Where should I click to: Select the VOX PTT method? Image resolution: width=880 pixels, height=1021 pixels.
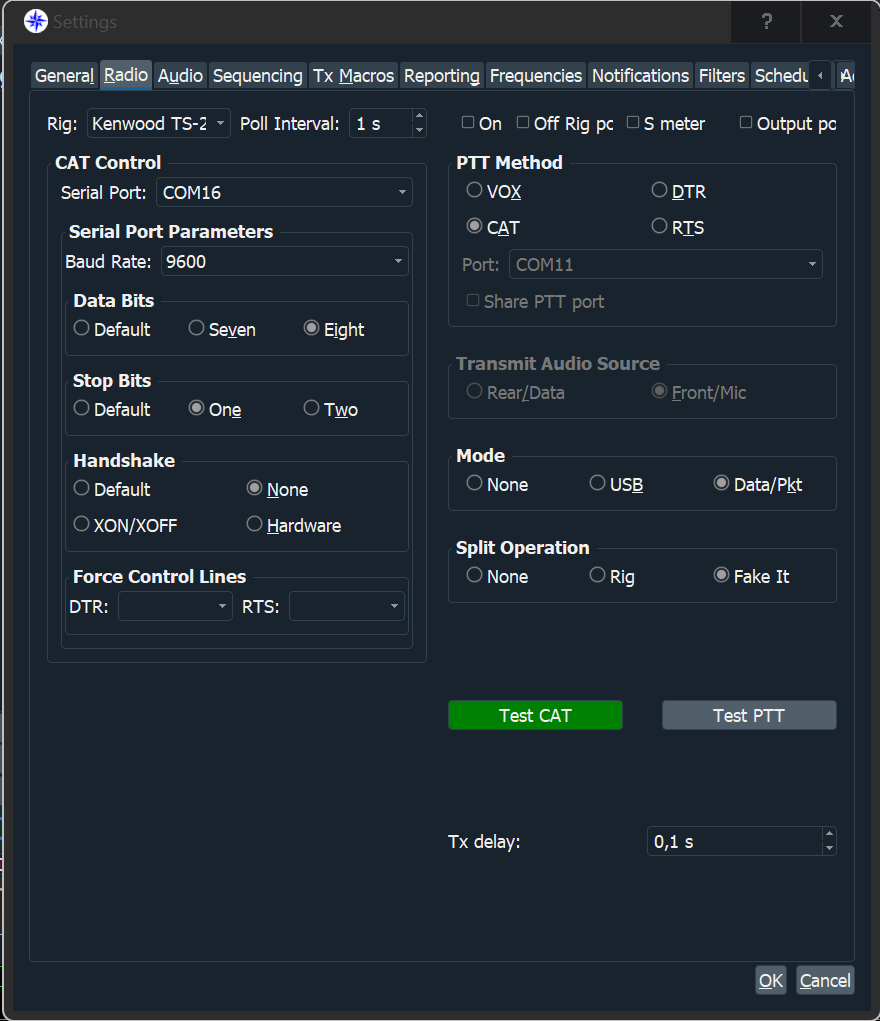click(x=474, y=190)
